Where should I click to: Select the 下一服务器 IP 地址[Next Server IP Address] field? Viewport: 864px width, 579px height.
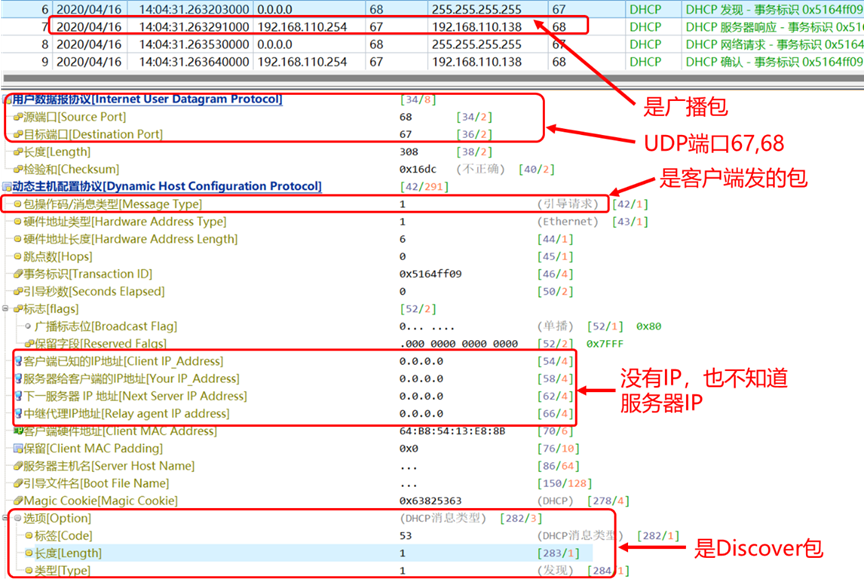point(135,396)
